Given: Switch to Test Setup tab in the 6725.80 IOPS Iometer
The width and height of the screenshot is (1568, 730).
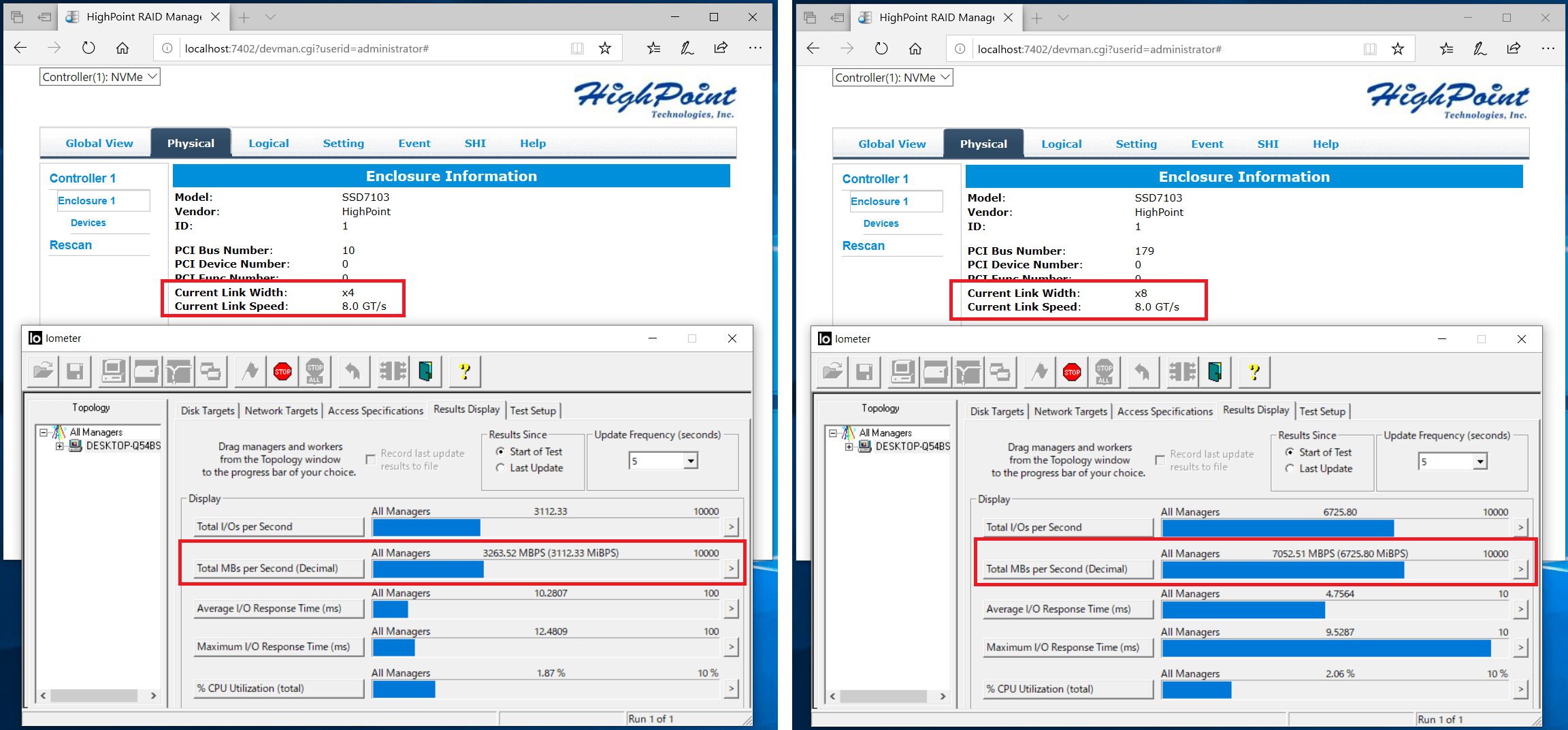Looking at the screenshot, I should click(1322, 411).
